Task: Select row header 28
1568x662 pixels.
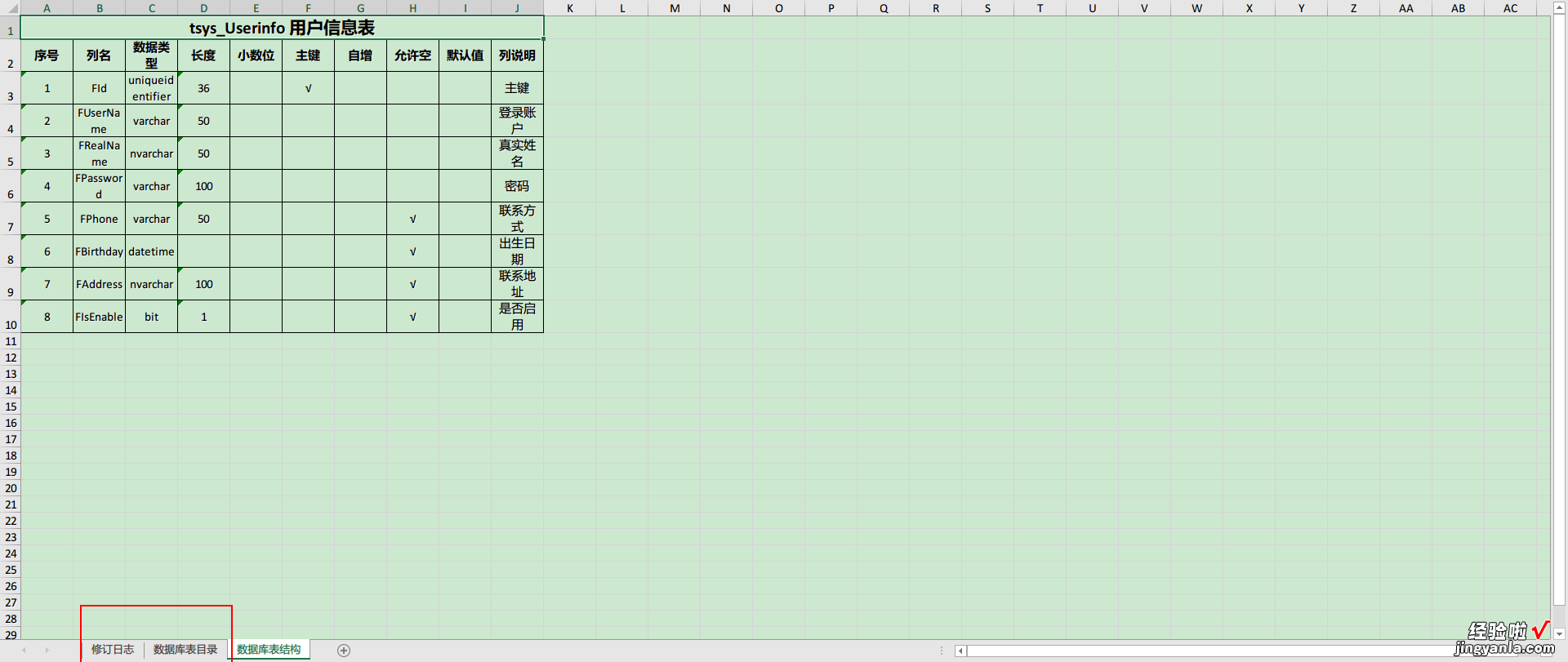Action: pos(11,619)
